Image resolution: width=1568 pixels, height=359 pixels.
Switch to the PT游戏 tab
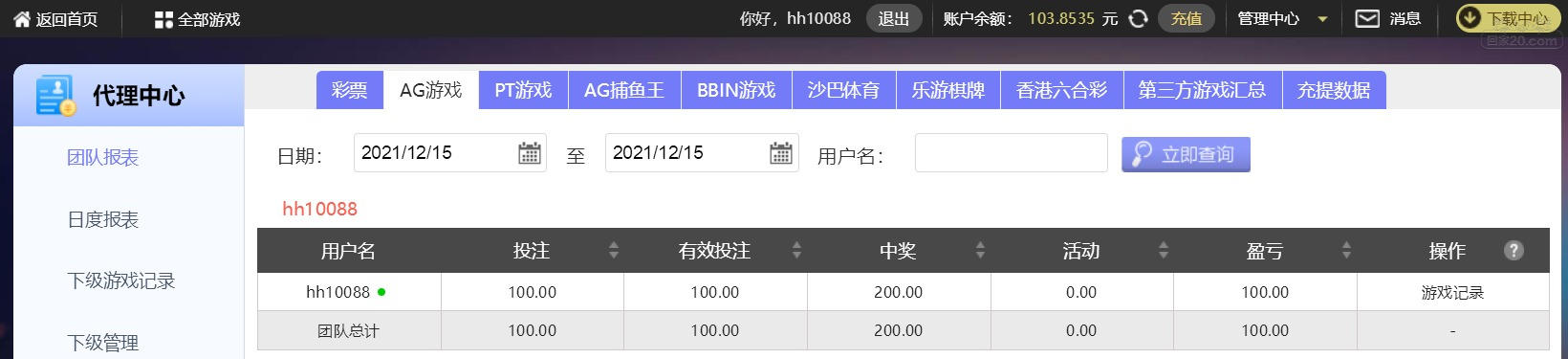pos(523,90)
